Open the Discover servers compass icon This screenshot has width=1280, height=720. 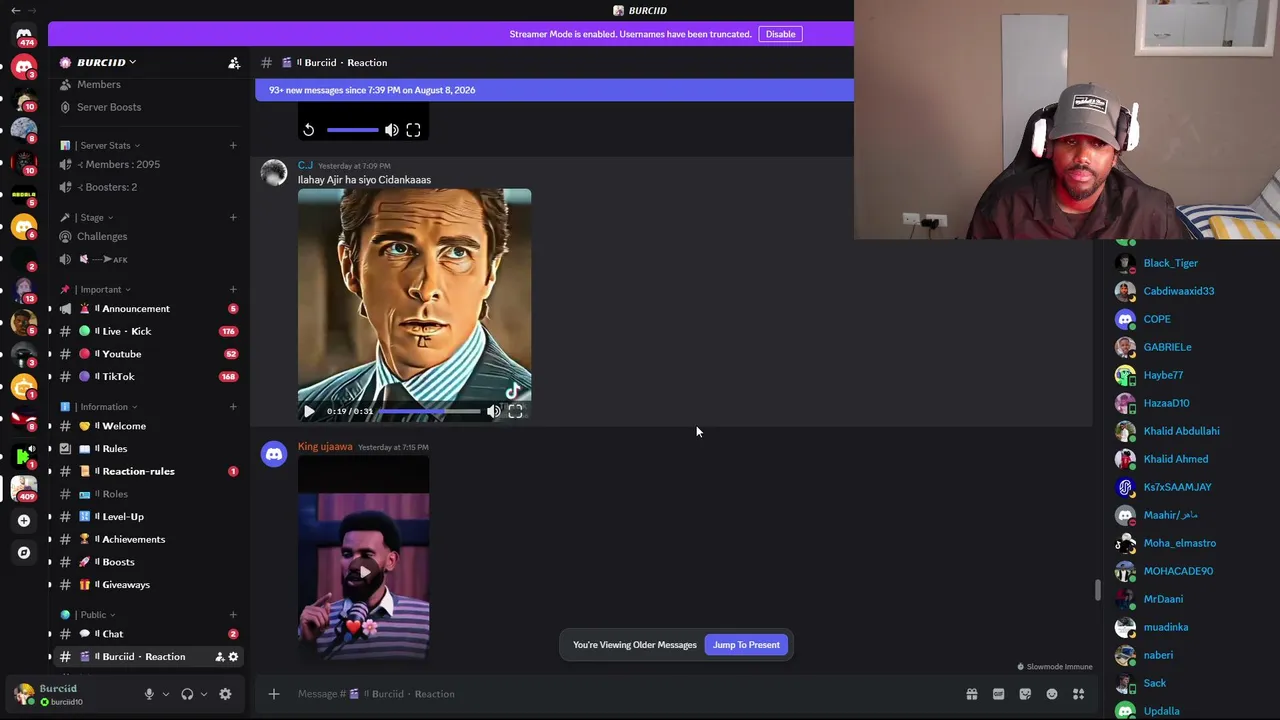(x=24, y=552)
